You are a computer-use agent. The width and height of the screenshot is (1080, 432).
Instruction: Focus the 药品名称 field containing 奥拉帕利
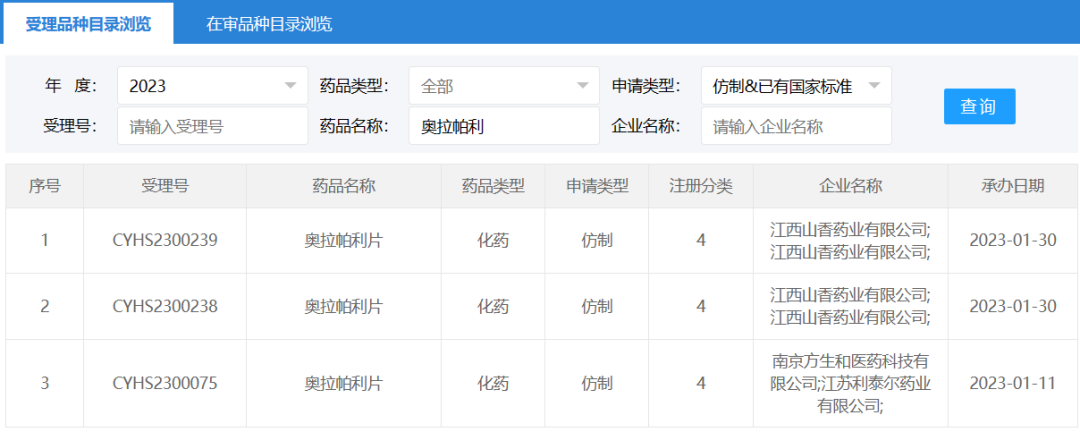(503, 125)
